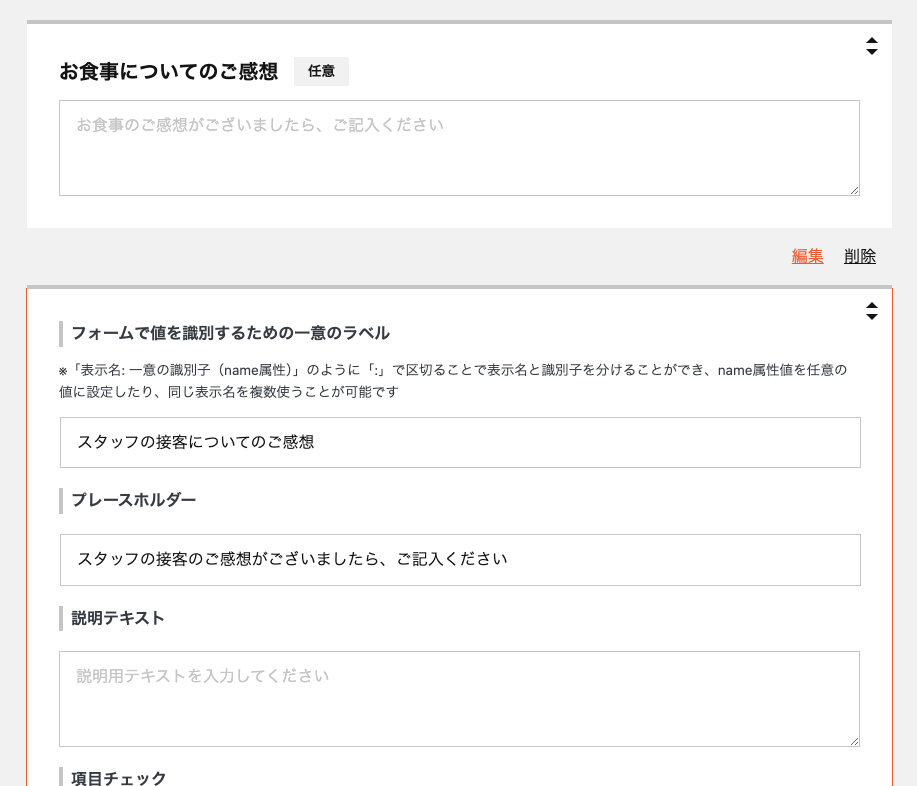Click the 項目チェック section heading

(x=118, y=778)
